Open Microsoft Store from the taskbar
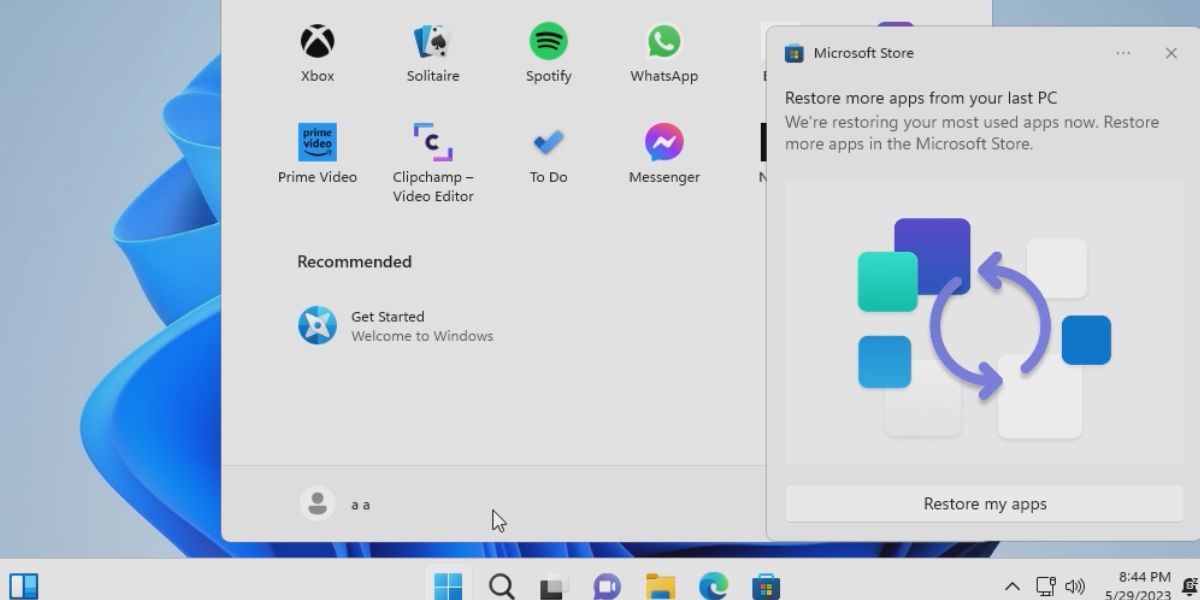Image resolution: width=1200 pixels, height=600 pixels. tap(765, 585)
